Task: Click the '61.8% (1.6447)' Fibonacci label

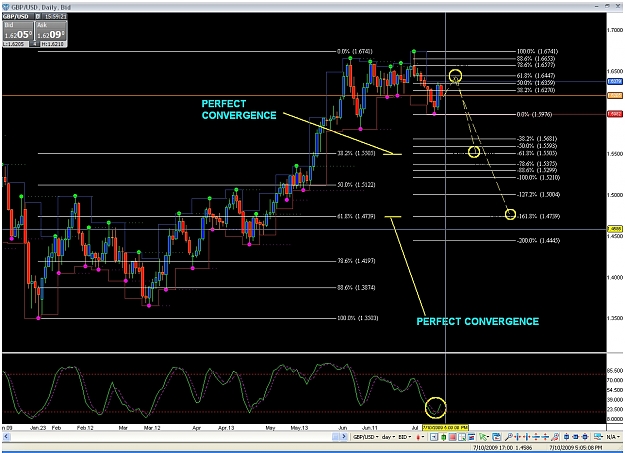Action: click(x=536, y=75)
